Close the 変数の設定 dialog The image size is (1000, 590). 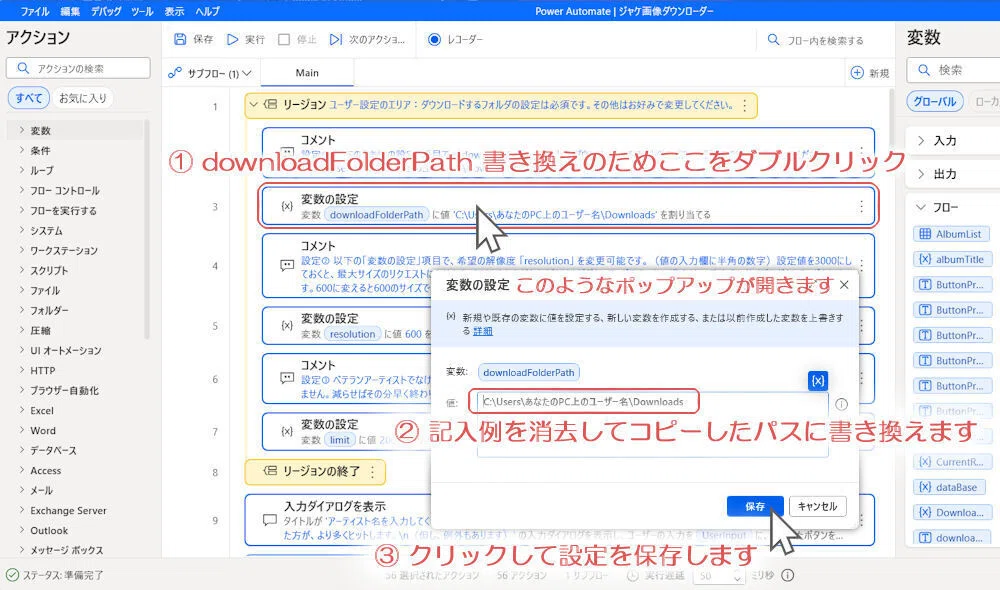(x=844, y=284)
